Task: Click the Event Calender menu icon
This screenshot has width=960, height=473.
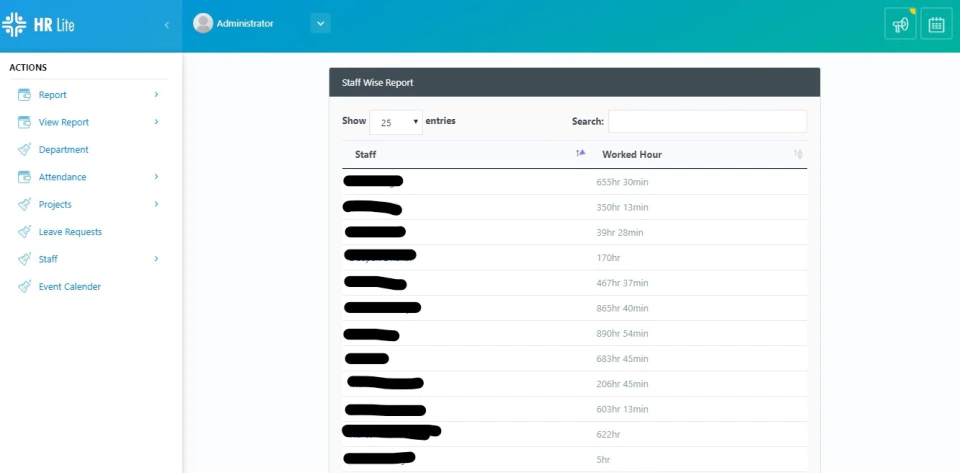Action: (24, 286)
